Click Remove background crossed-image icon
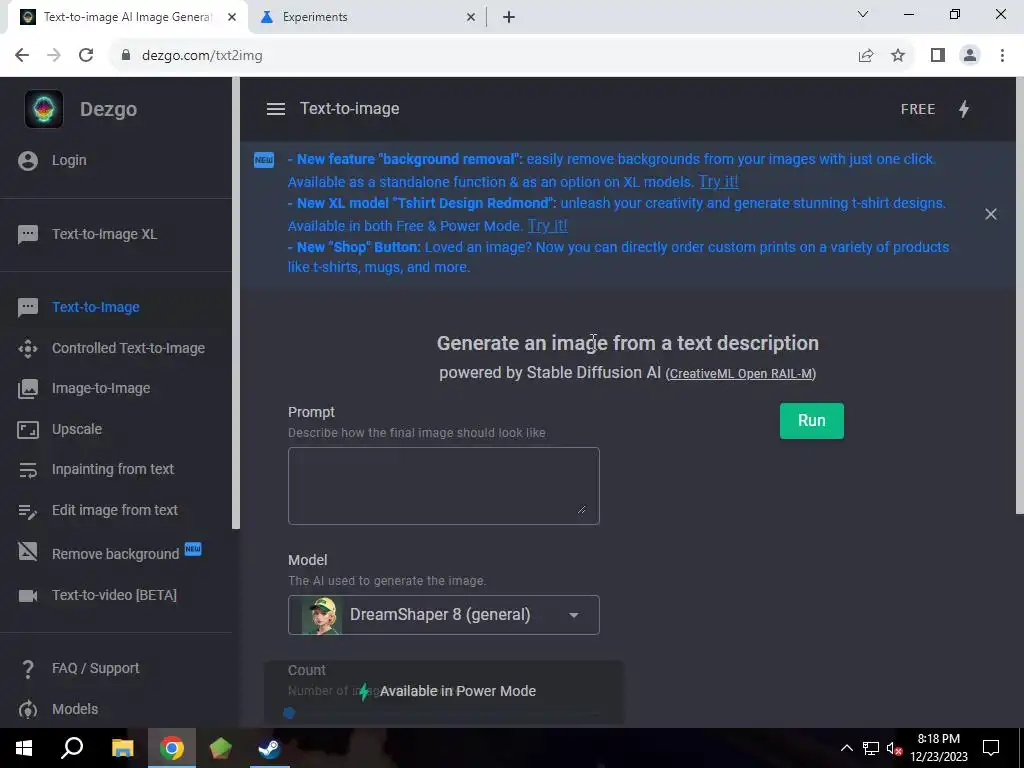 28,552
